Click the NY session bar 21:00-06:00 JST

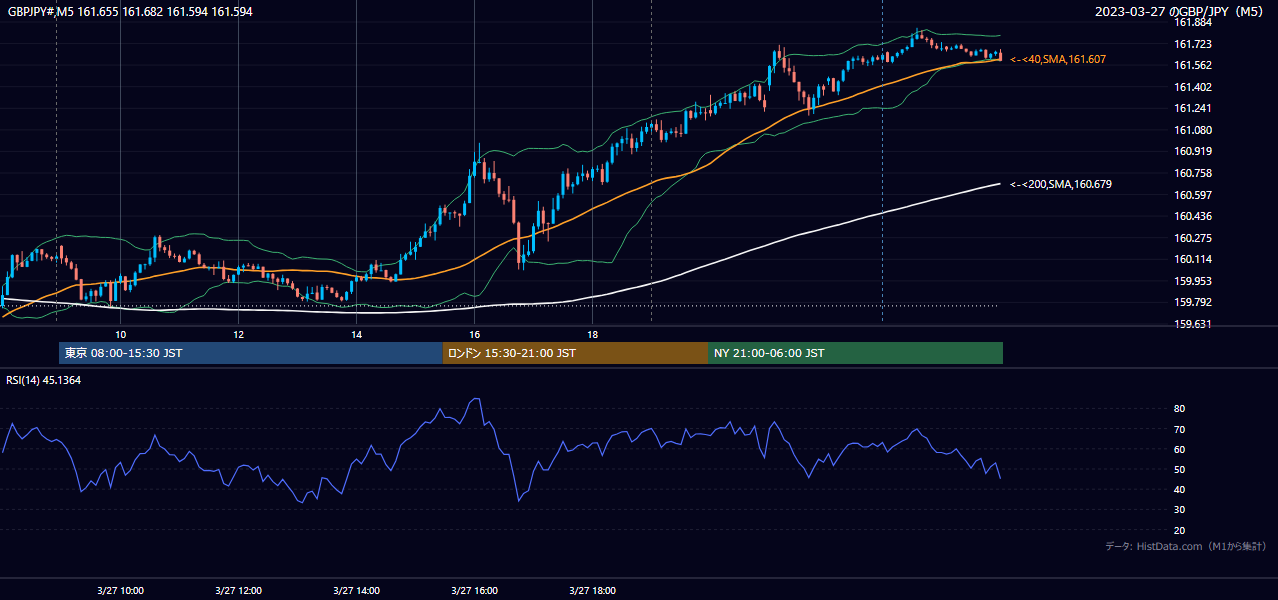click(855, 353)
